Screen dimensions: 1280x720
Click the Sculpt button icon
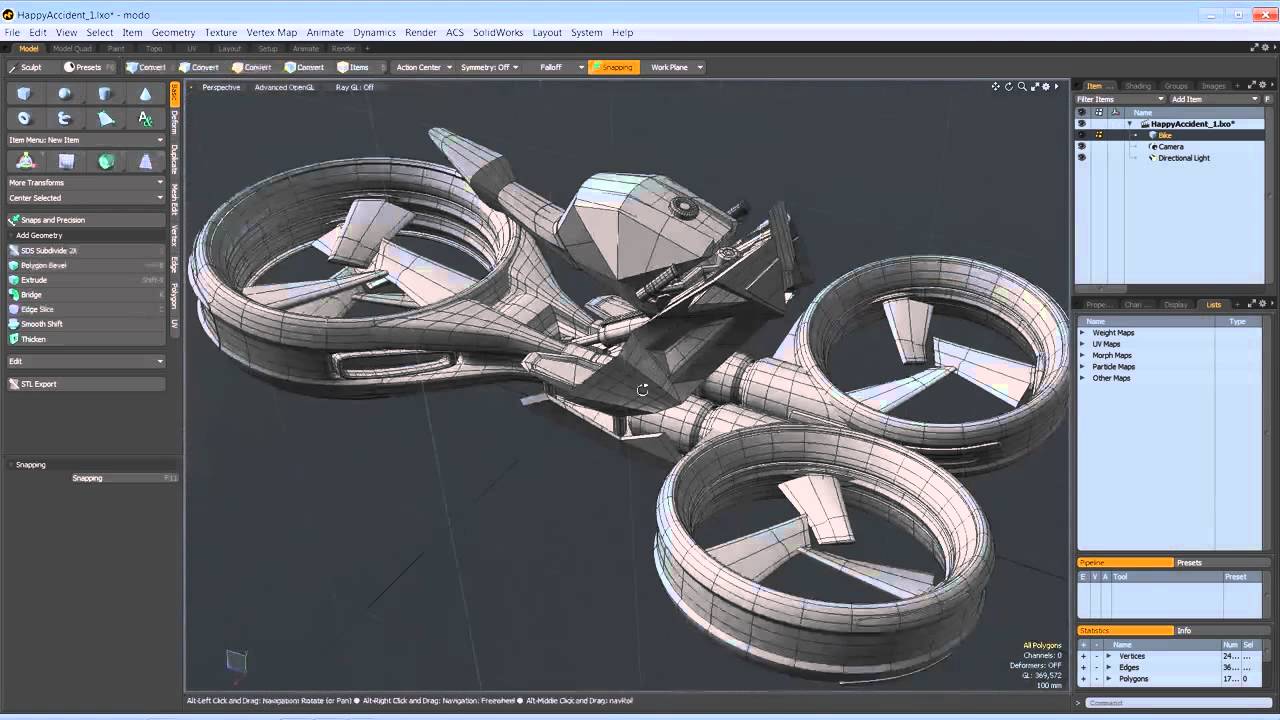pos(14,67)
